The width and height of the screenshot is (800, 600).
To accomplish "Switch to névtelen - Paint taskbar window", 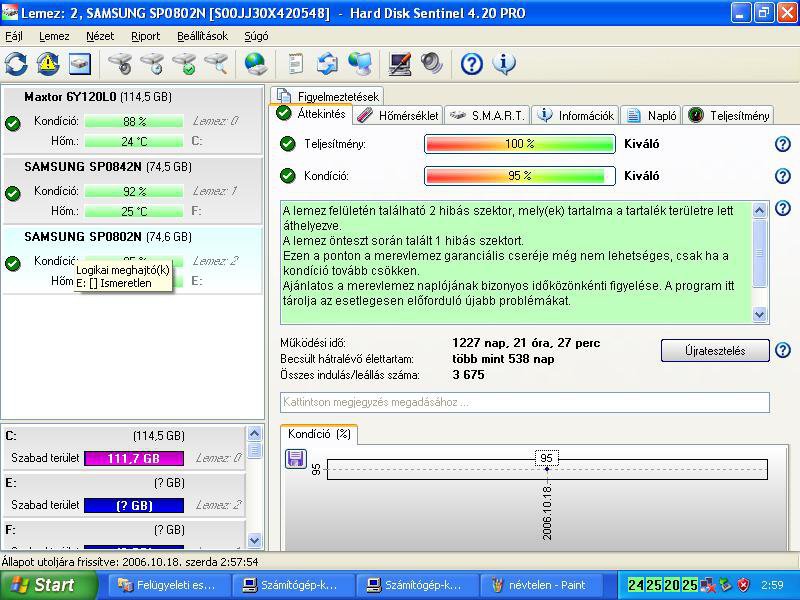I will 541,585.
